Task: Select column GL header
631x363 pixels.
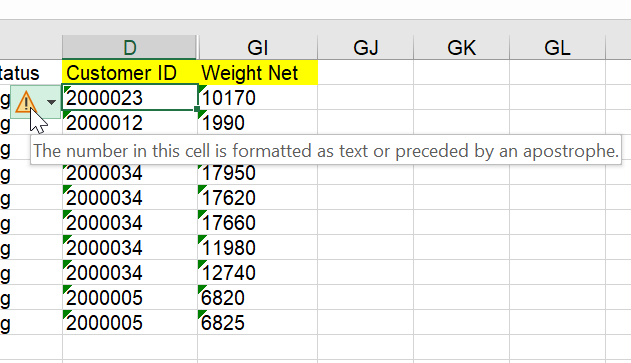Action: click(x=557, y=47)
